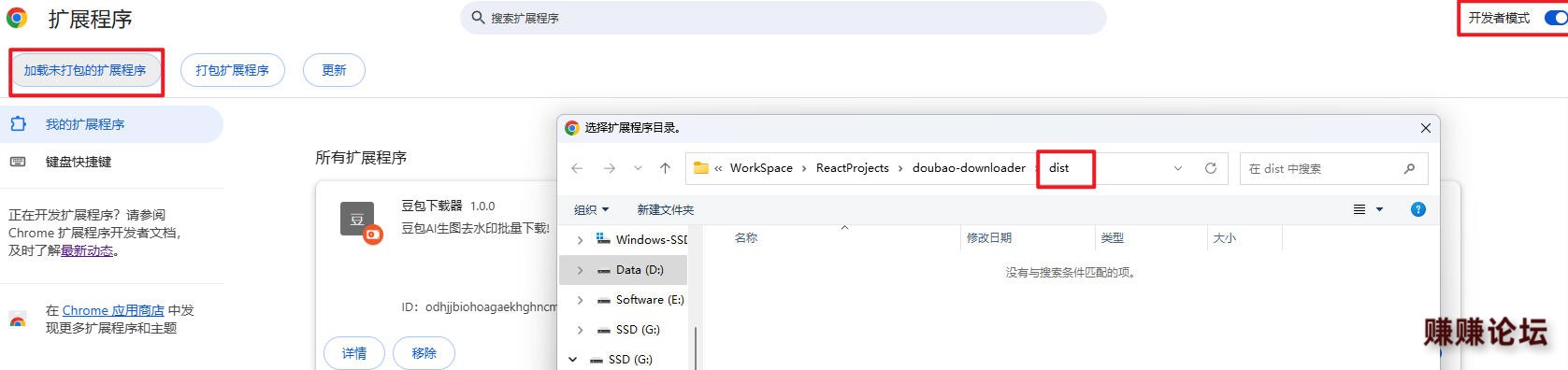Open address bar history dropdown arrow
This screenshot has width=1568, height=370.
click(1178, 168)
